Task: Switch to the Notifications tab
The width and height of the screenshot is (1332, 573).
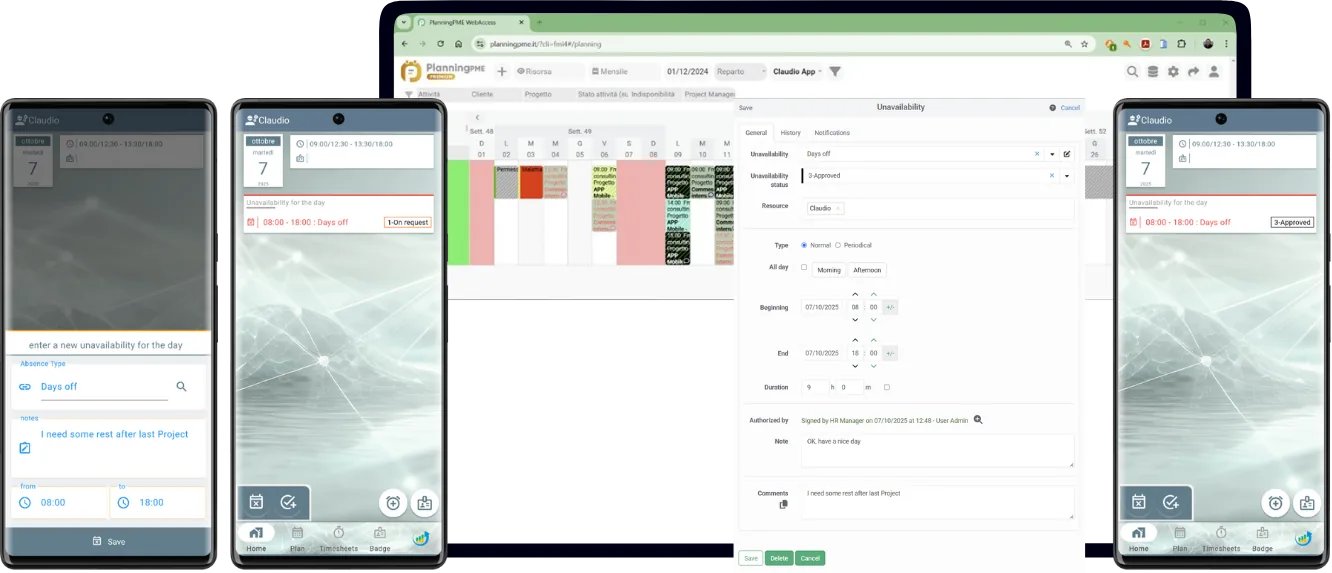Action: tap(832, 132)
